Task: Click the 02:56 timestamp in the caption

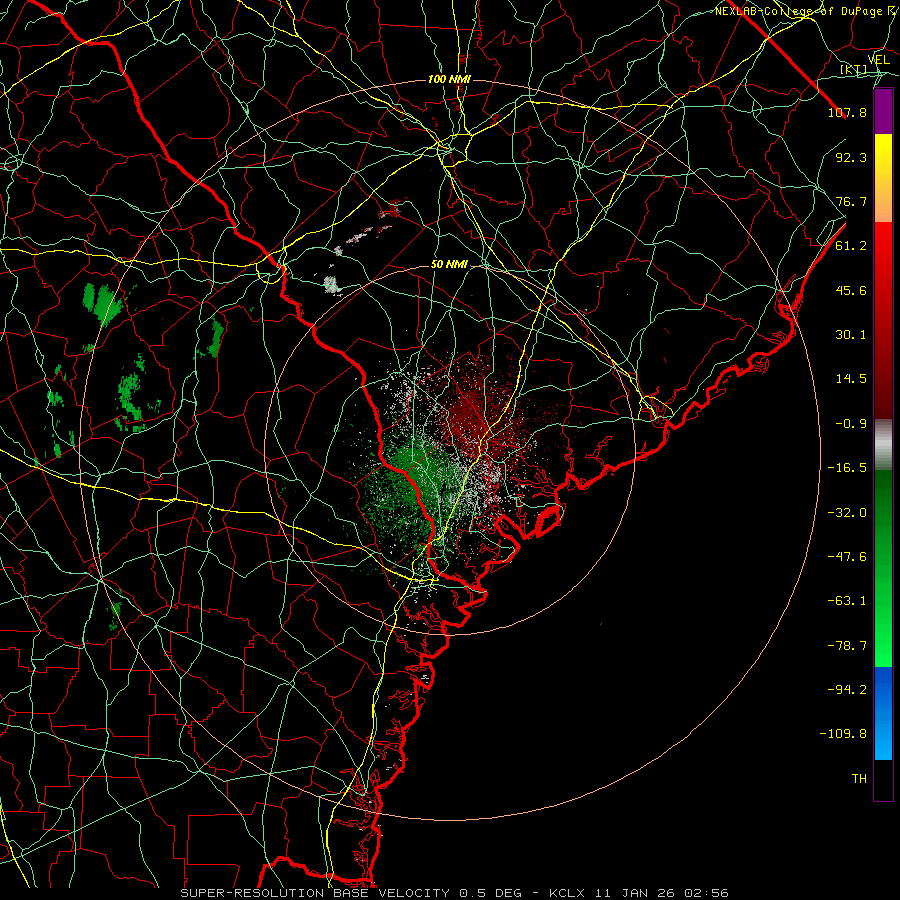Action: pyautogui.click(x=708, y=893)
